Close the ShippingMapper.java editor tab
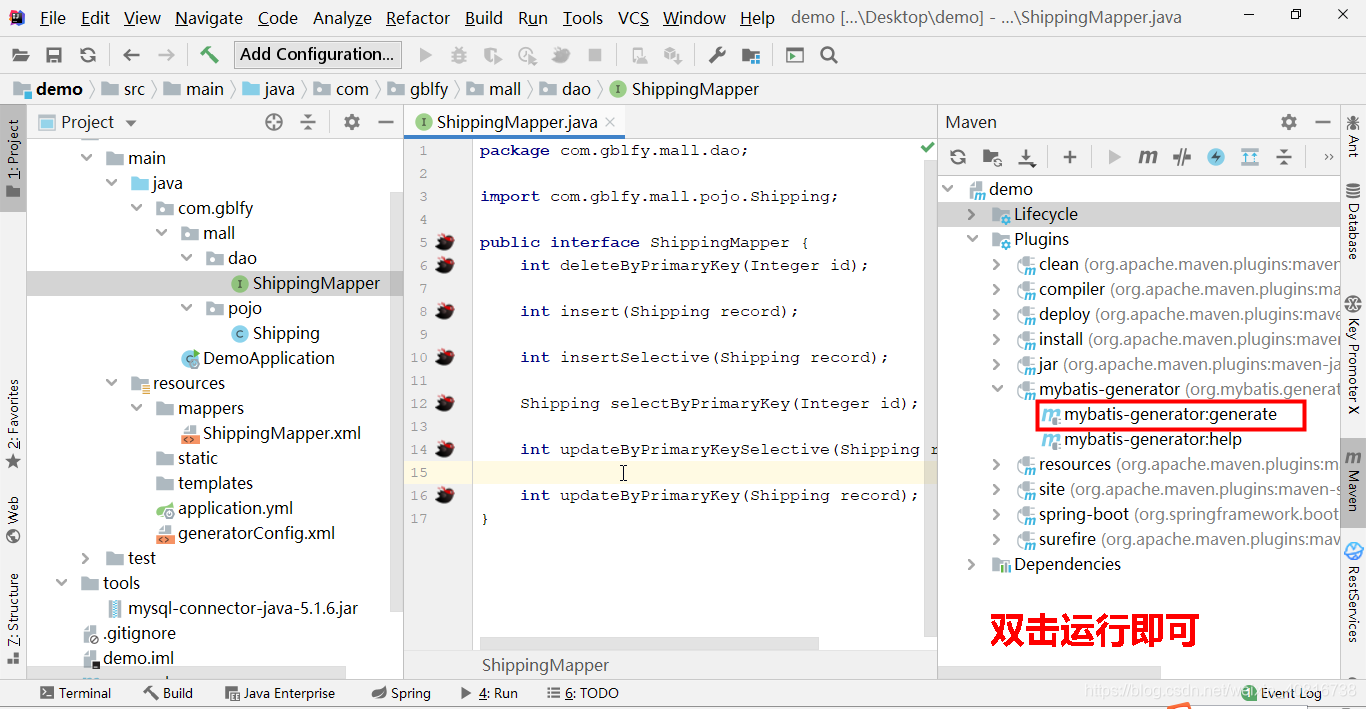1366x709 pixels. 610,122
